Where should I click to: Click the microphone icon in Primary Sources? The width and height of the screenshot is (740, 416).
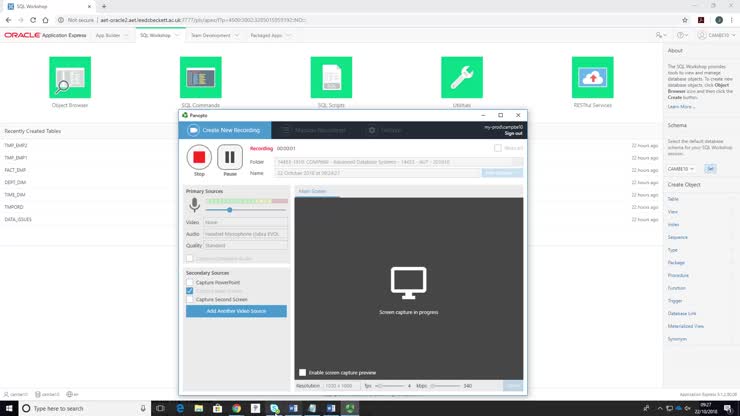tap(194, 205)
